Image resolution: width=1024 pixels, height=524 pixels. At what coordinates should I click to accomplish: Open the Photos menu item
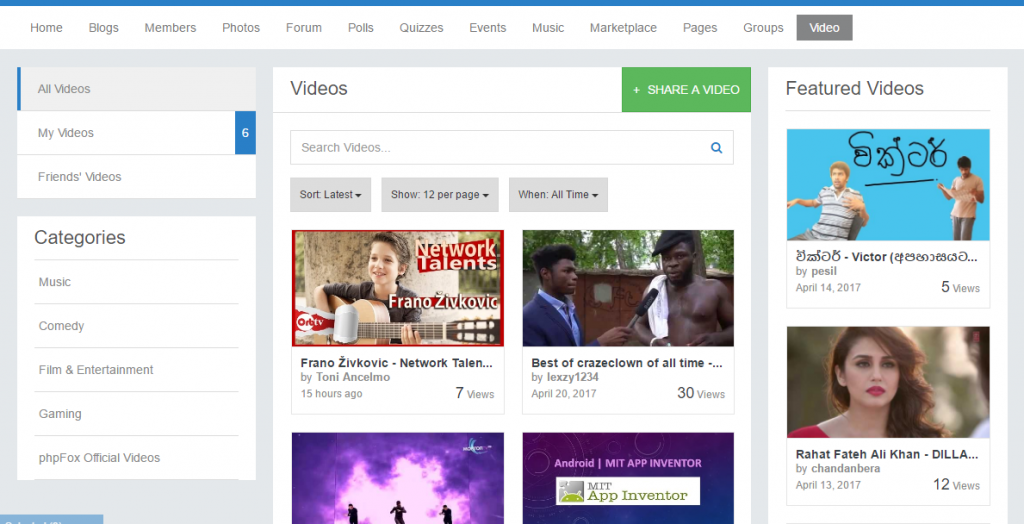tap(241, 27)
